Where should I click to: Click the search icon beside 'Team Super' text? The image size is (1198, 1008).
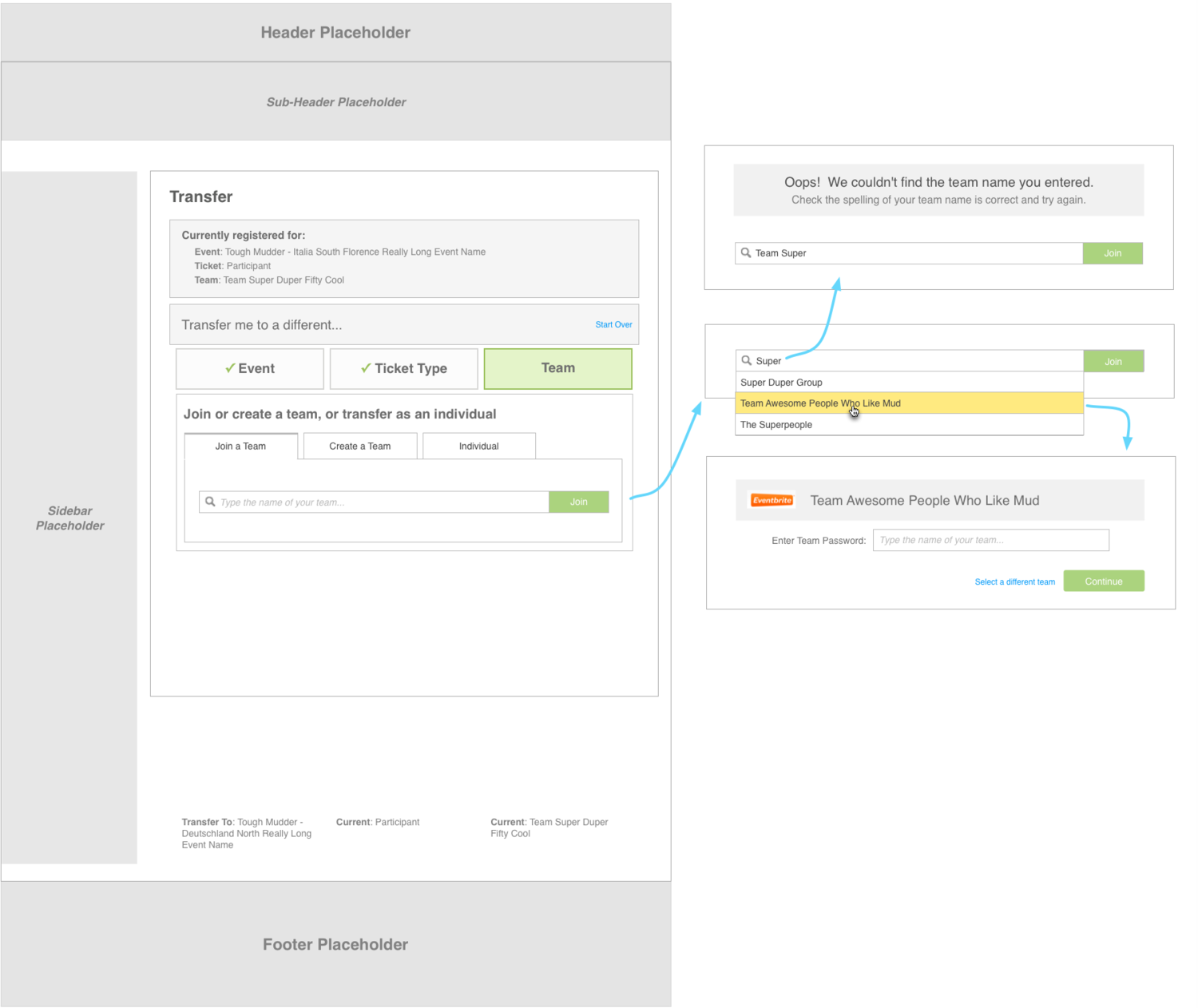[x=746, y=253]
